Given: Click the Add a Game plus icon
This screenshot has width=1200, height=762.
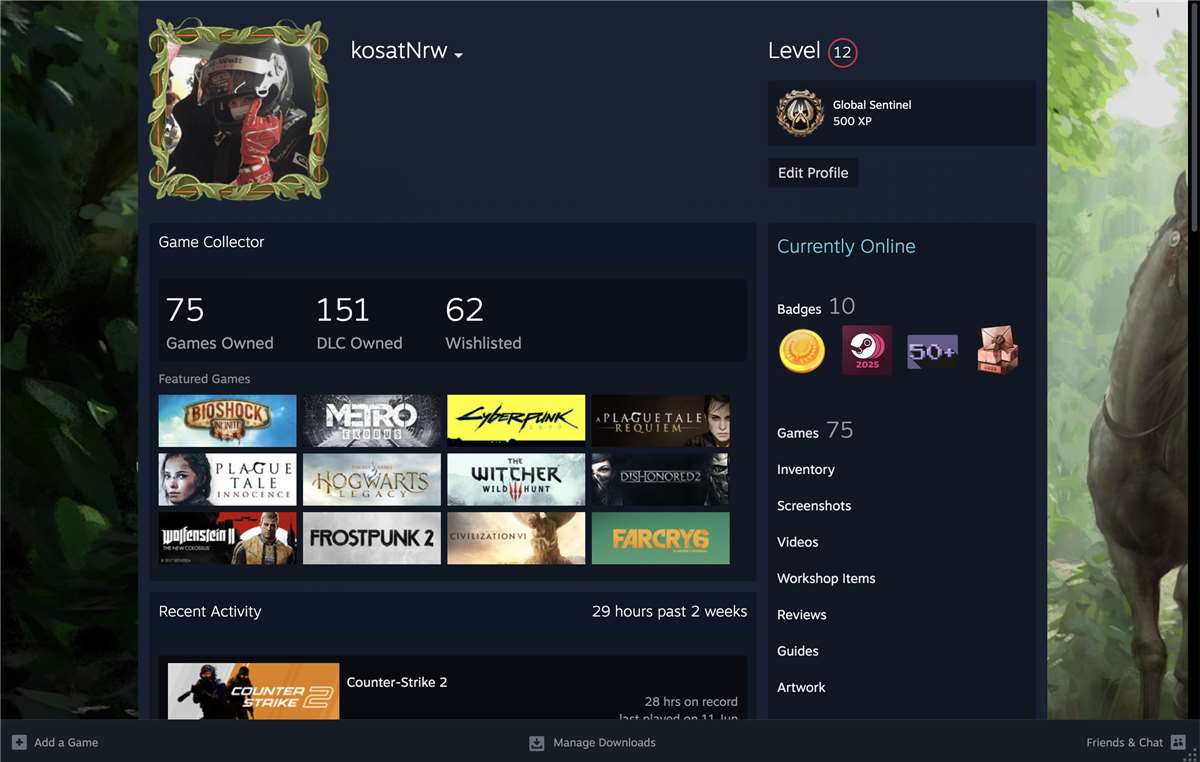Looking at the screenshot, I should tap(19, 742).
